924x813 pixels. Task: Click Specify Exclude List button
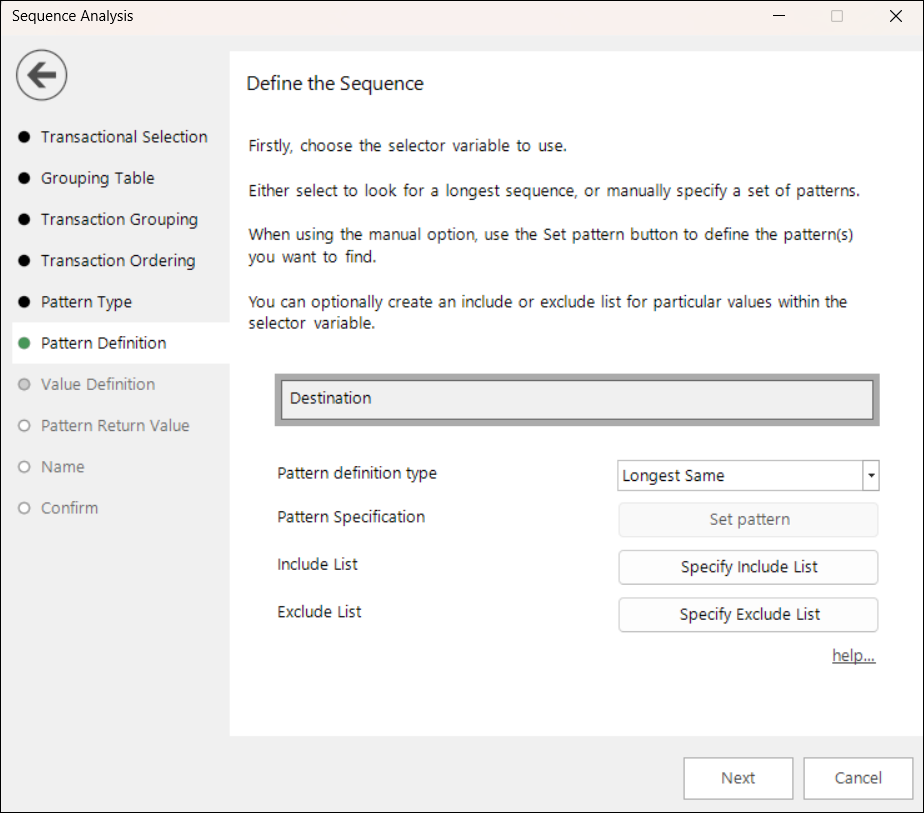pos(748,614)
